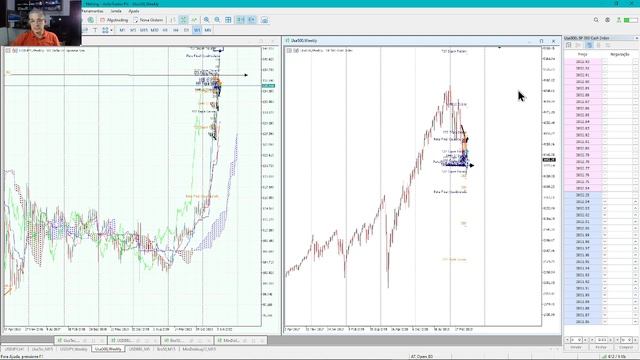This screenshot has width=640, height=360.
Task: Click Comprar button in depth of market
Action: pos(626,347)
